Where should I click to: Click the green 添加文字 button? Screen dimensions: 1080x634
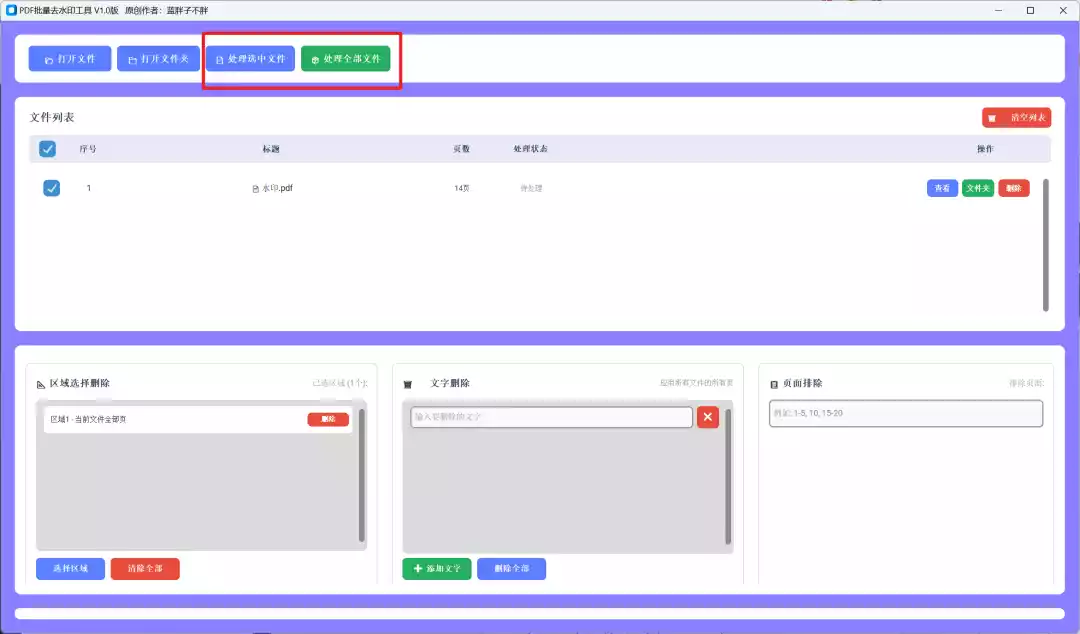click(x=437, y=569)
